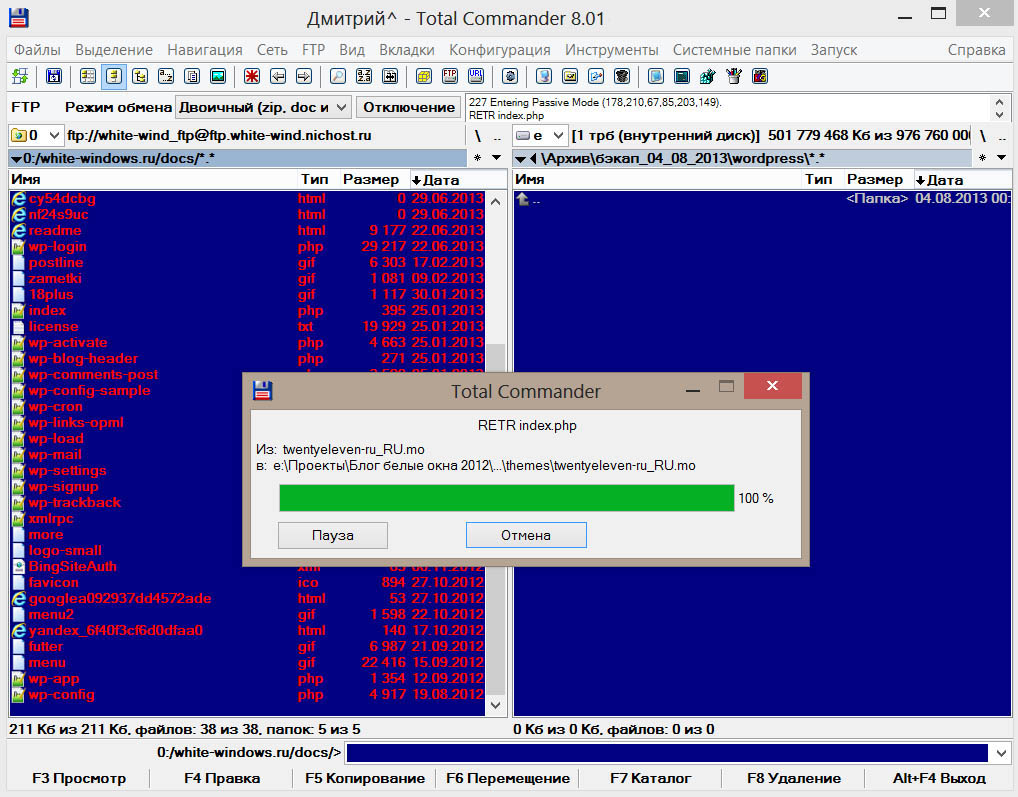The image size is (1018, 797).
Task: Click the black chip toolbar icon
Action: point(622,77)
